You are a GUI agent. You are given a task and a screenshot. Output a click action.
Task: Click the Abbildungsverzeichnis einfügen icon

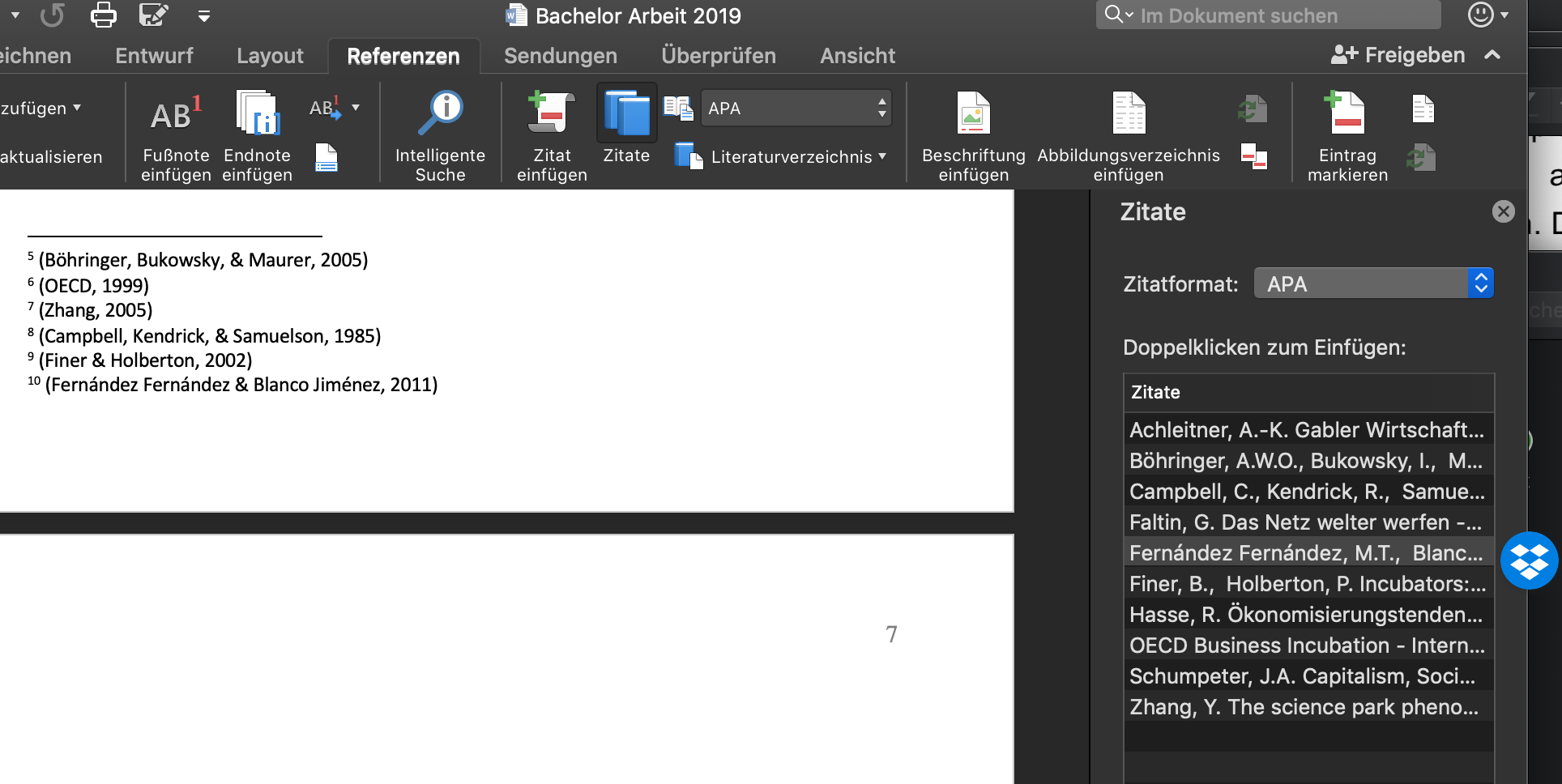click(1129, 113)
